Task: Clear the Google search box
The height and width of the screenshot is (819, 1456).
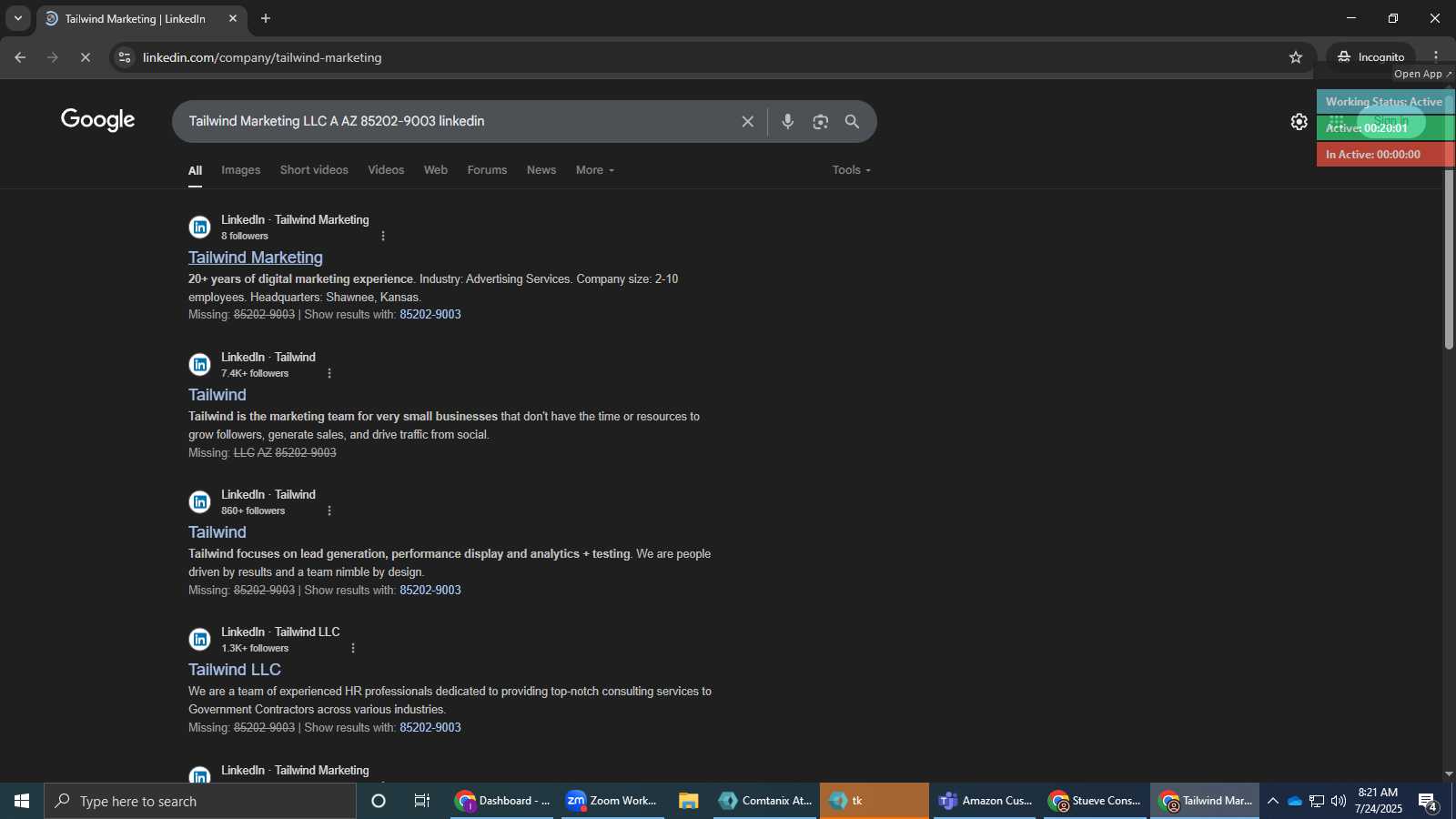Action: click(x=747, y=121)
